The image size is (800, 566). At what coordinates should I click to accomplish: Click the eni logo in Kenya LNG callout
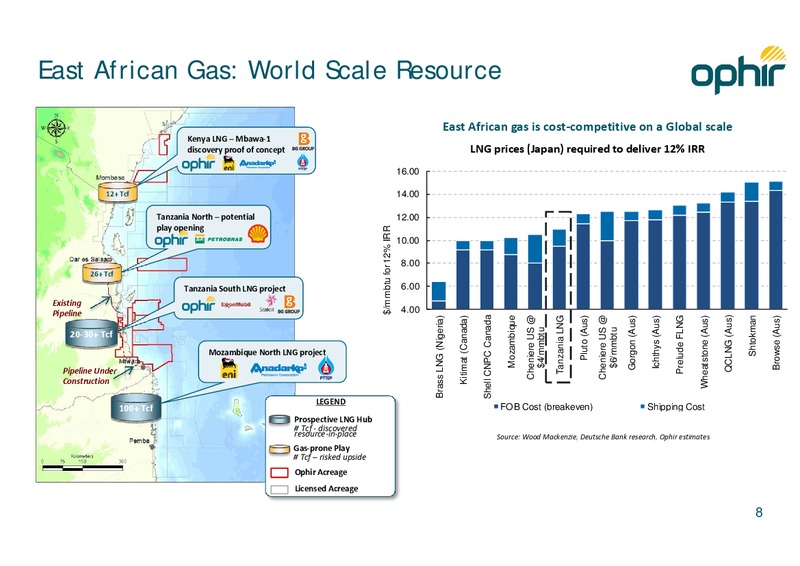(228, 163)
